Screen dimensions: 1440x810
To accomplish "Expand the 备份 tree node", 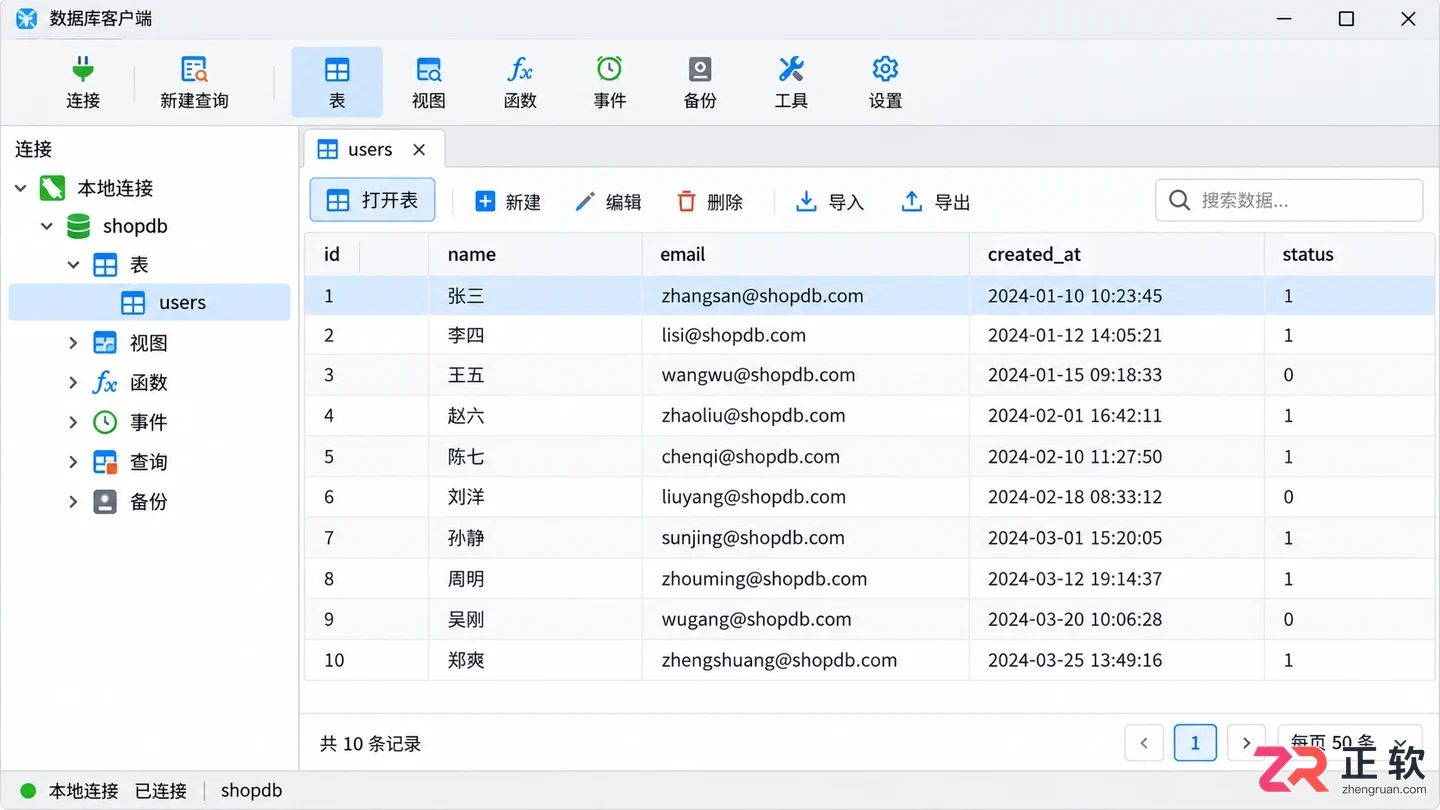I will [x=73, y=502].
